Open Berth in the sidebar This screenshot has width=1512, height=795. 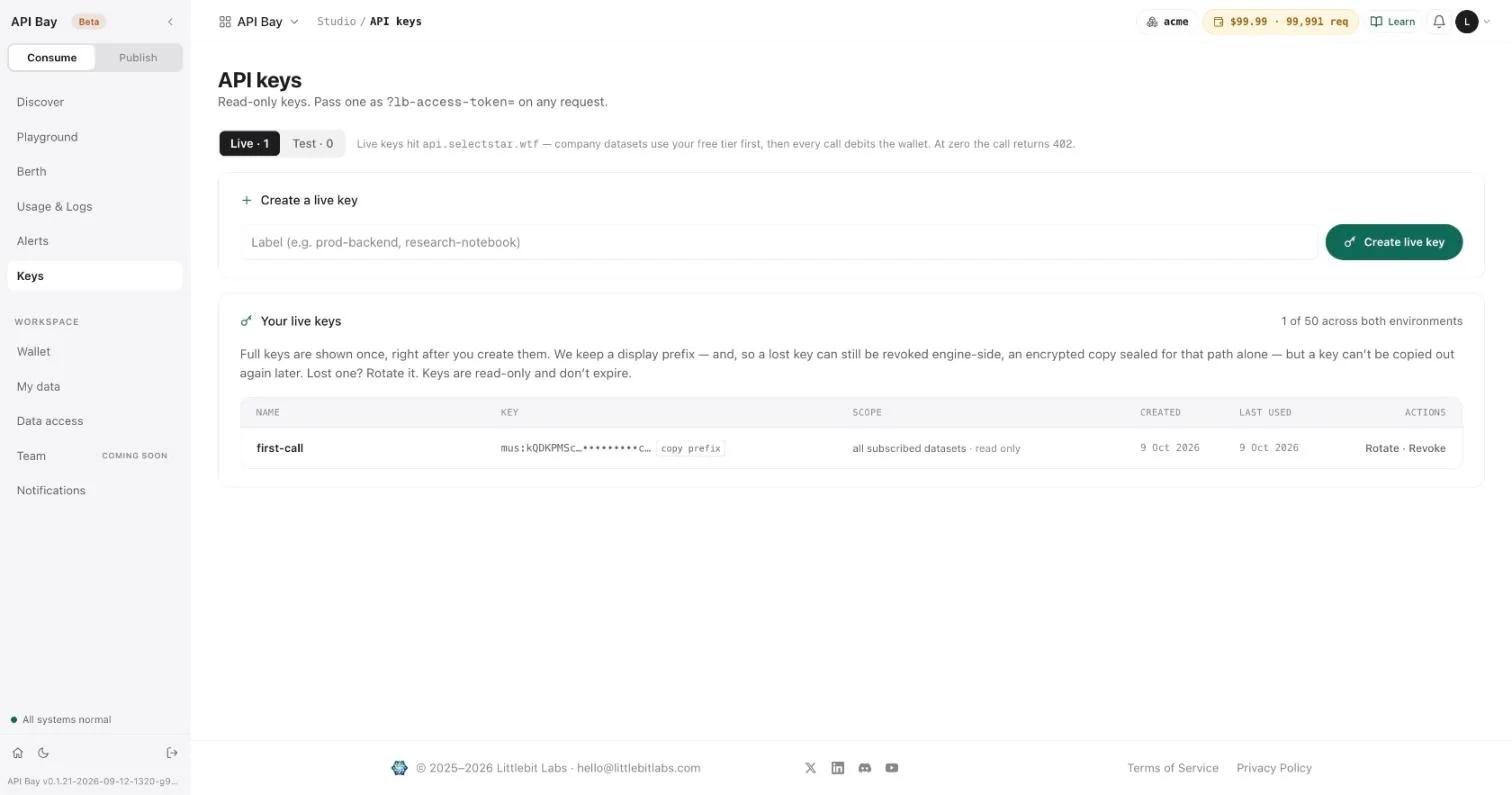(95, 172)
